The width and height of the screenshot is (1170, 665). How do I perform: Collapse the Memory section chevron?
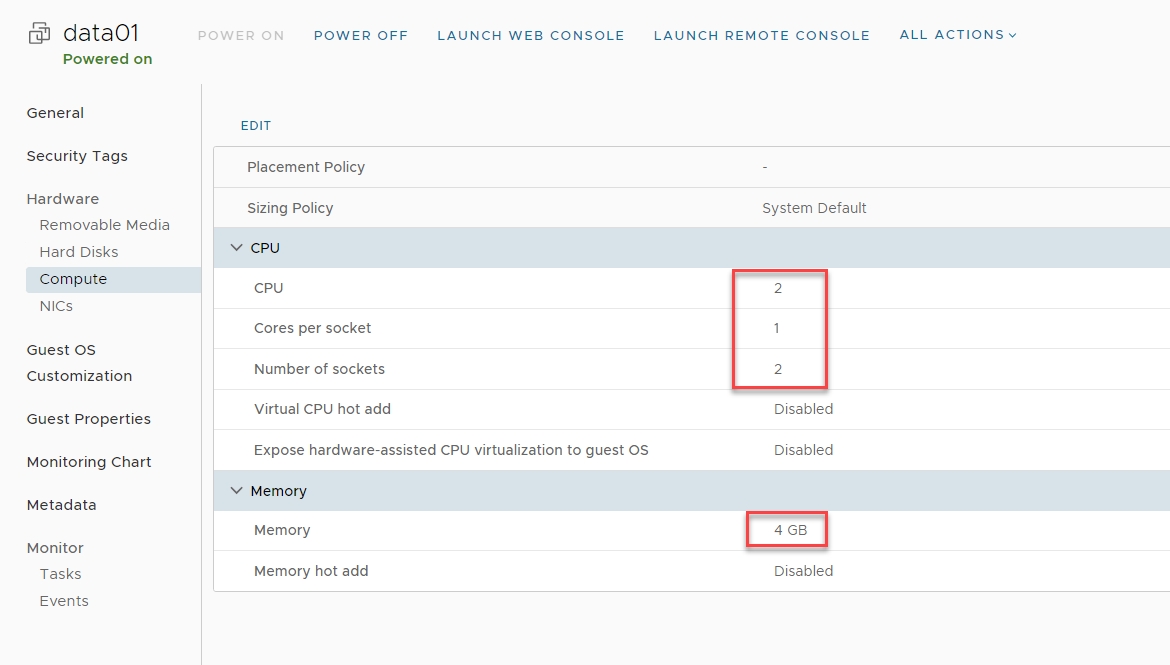pyautogui.click(x=237, y=491)
